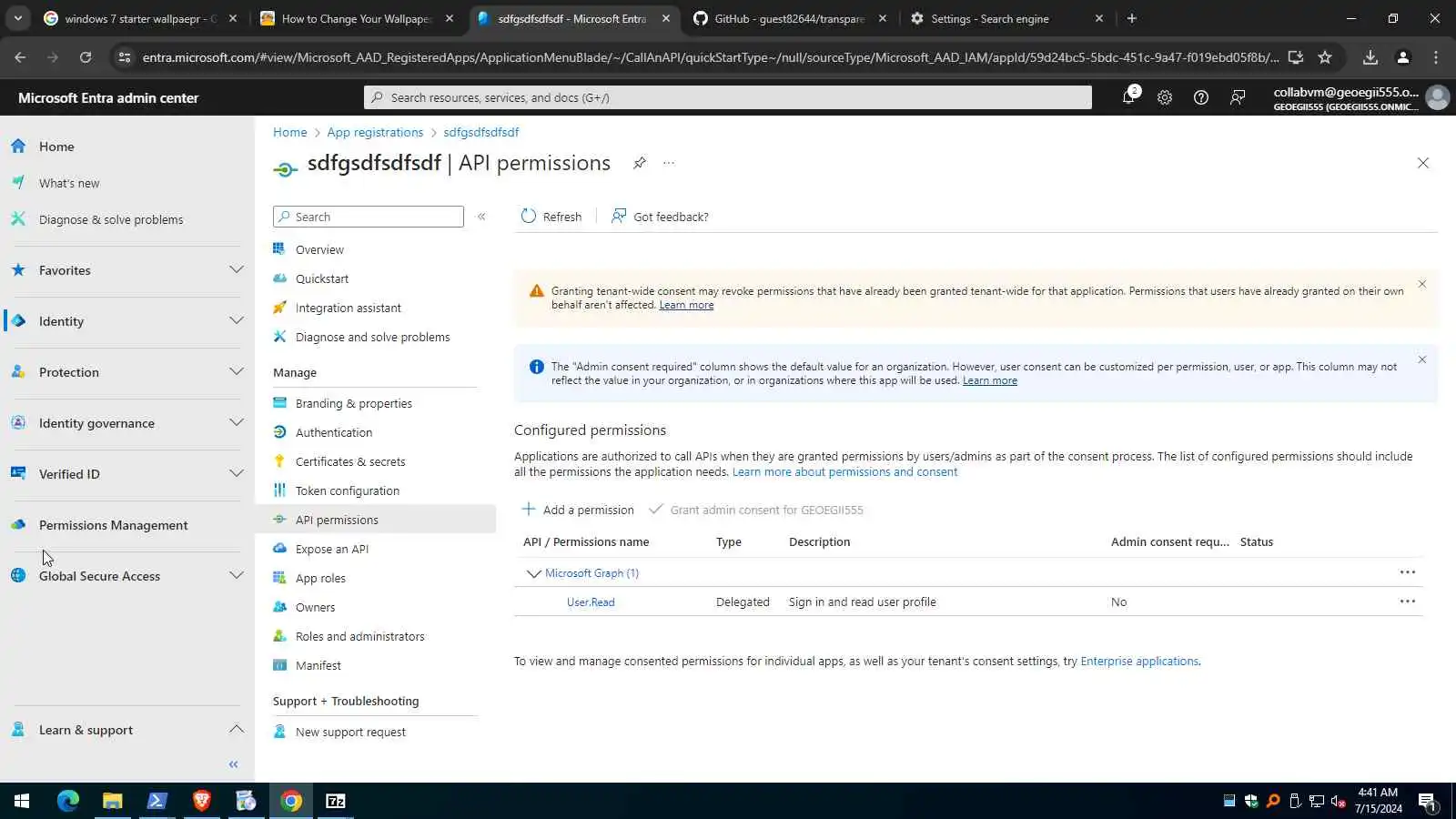1456x819 pixels.
Task: Go to Home breadcrumb
Action: [290, 132]
